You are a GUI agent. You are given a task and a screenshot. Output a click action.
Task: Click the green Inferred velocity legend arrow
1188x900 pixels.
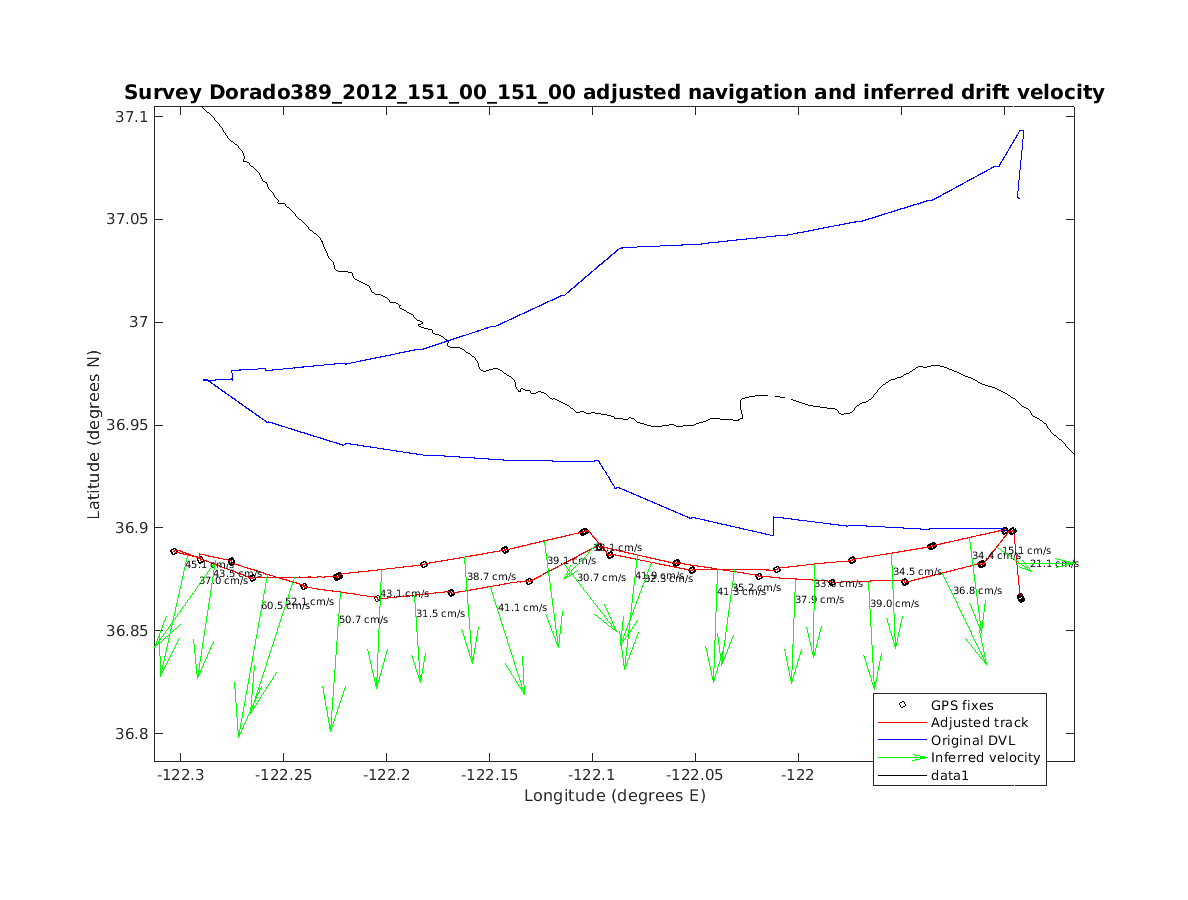click(902, 758)
